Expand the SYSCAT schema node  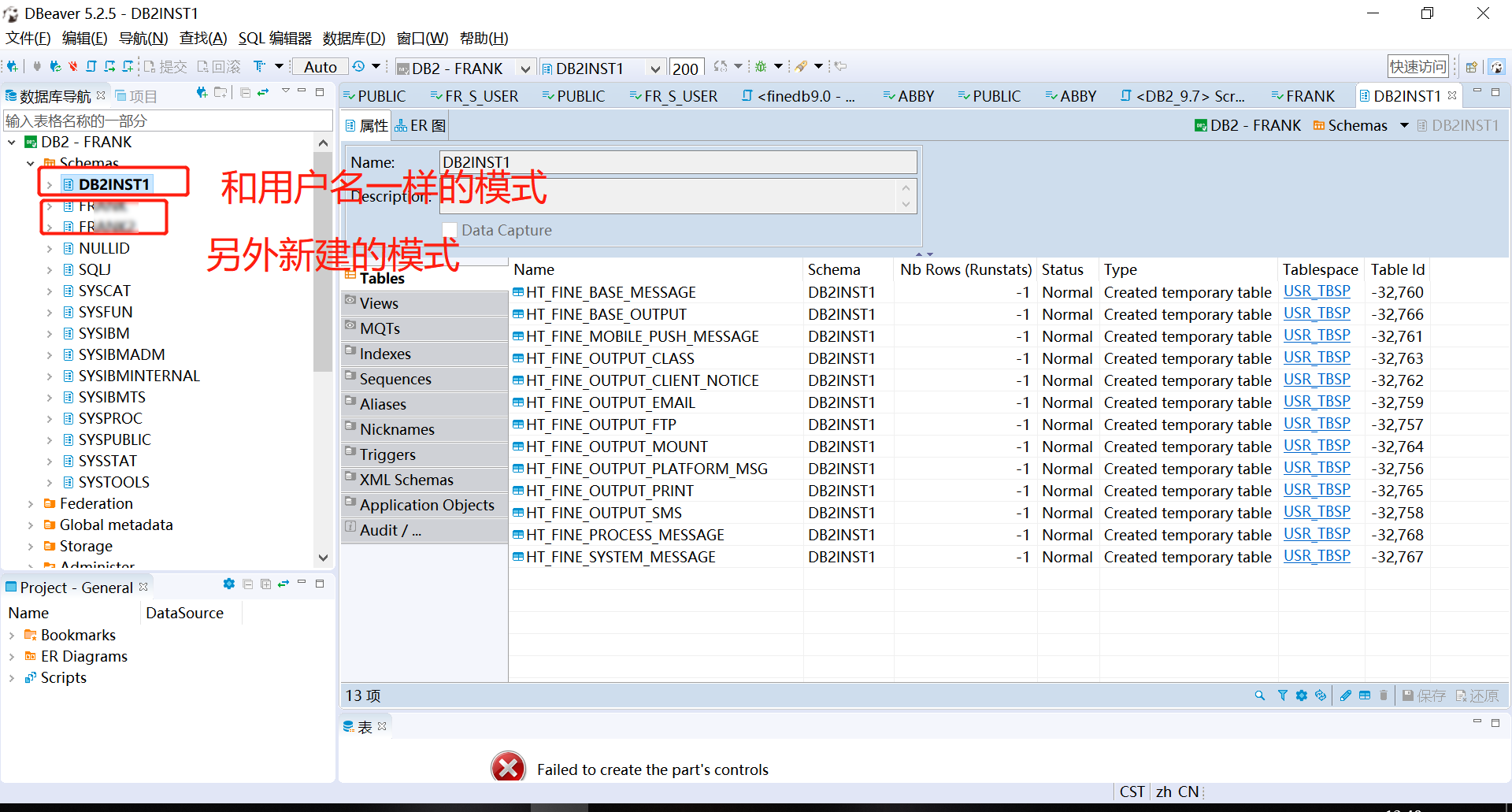pyautogui.click(x=49, y=291)
